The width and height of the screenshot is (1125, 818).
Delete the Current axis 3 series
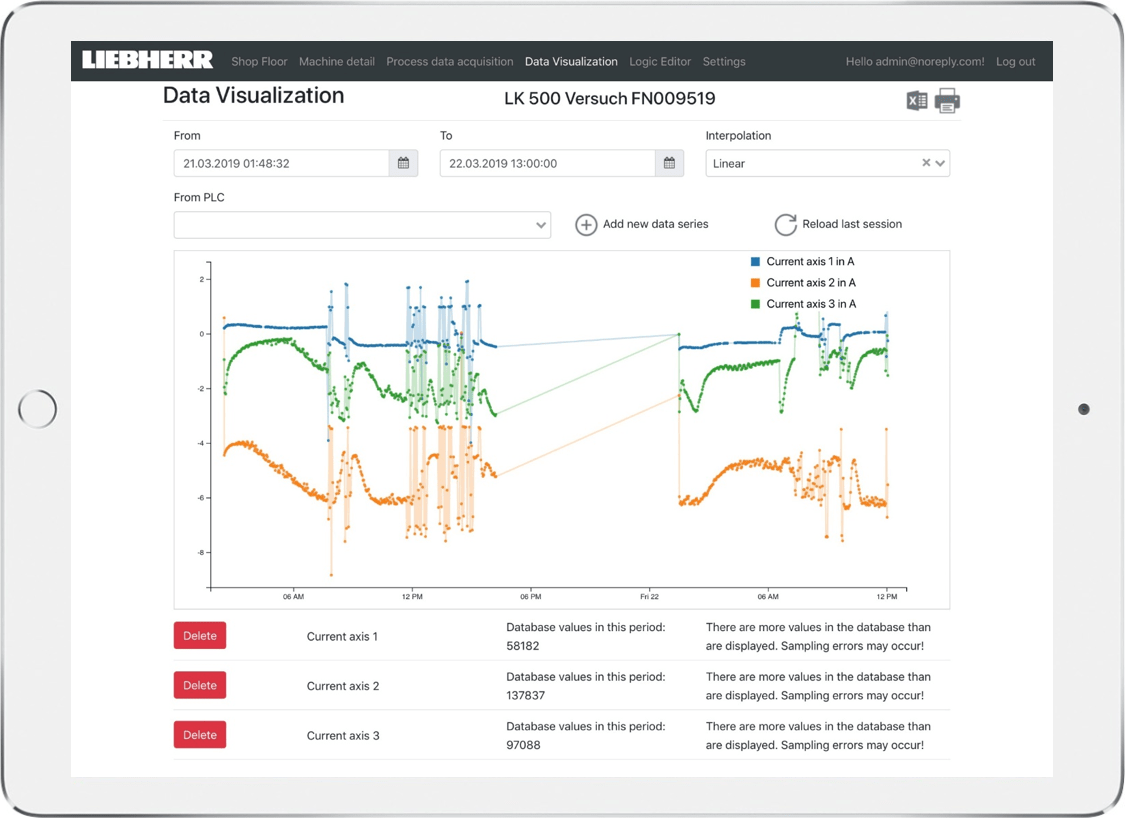(200, 735)
